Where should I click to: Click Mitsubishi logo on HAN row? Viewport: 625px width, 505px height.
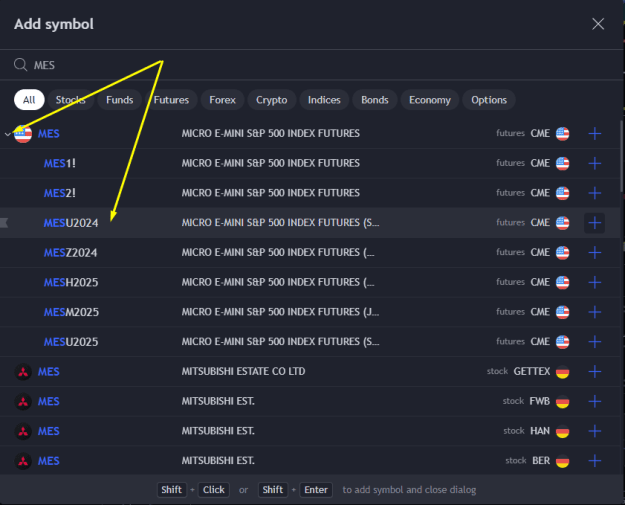point(23,431)
